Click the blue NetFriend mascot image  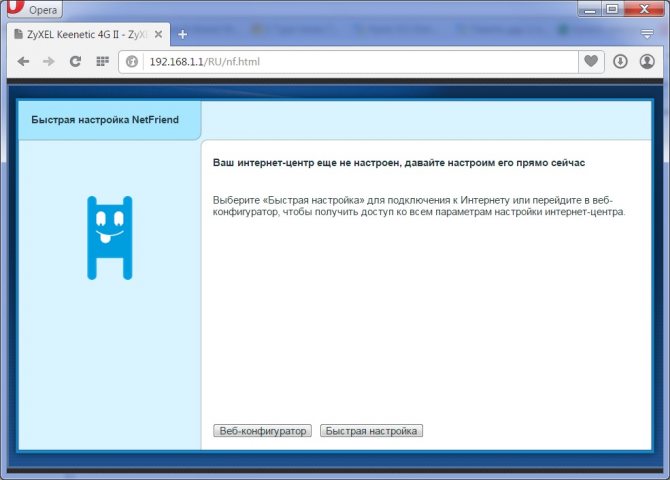110,238
